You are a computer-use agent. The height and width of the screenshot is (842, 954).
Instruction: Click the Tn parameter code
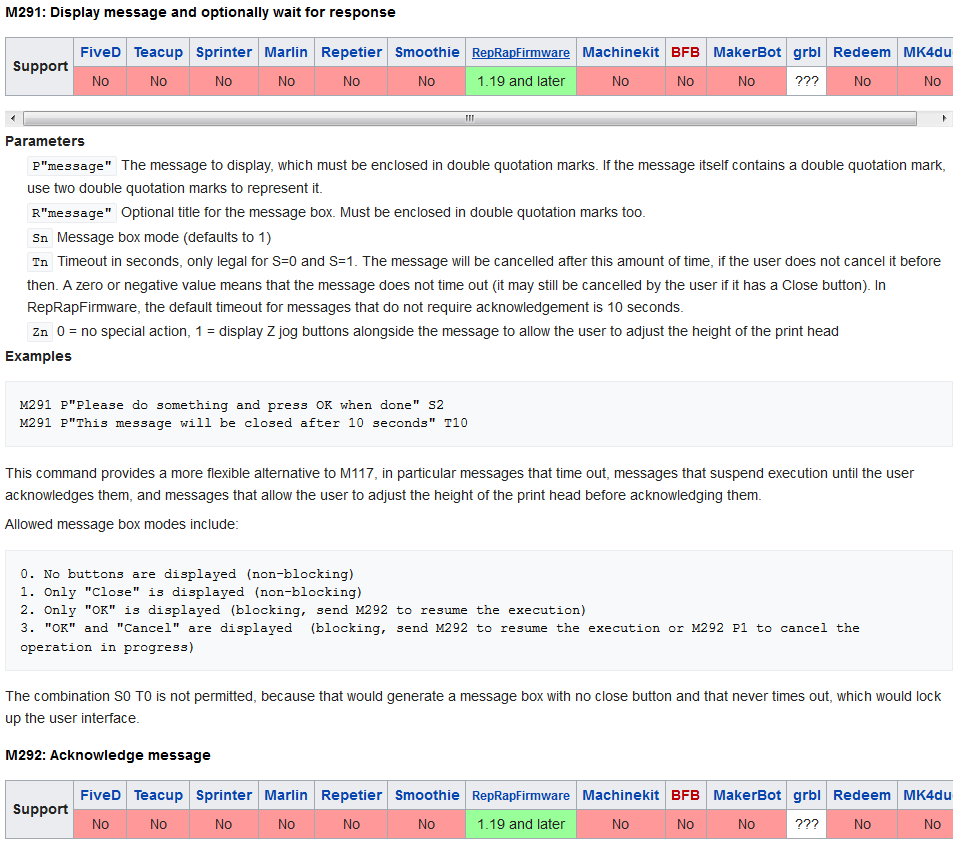(x=40, y=262)
